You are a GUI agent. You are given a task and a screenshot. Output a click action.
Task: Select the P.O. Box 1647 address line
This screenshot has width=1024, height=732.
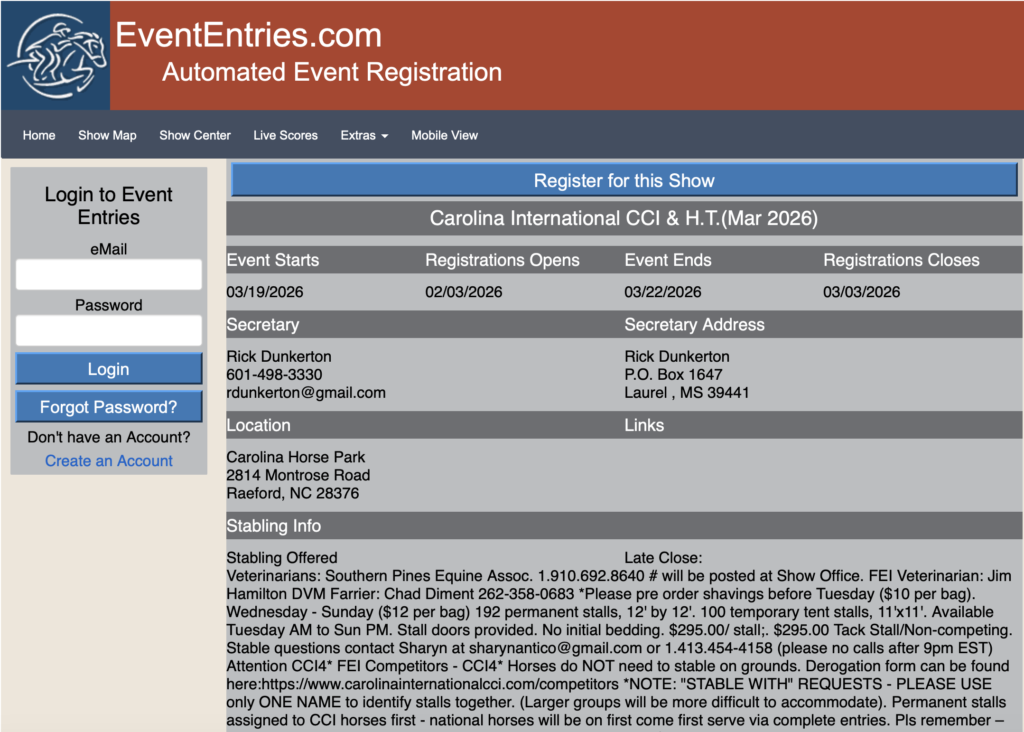click(673, 375)
